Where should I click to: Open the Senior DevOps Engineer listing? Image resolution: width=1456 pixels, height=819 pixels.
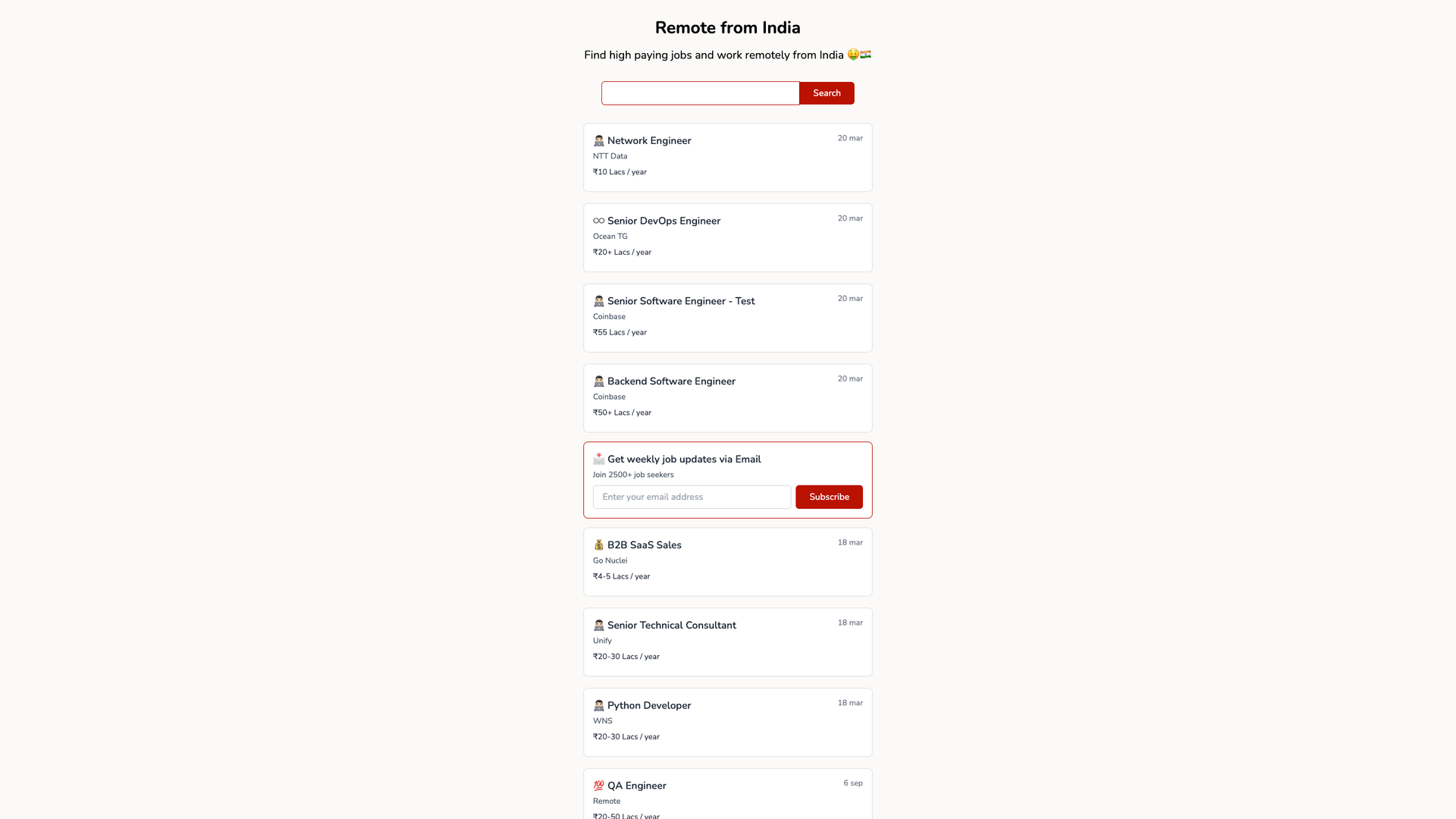pos(664,221)
